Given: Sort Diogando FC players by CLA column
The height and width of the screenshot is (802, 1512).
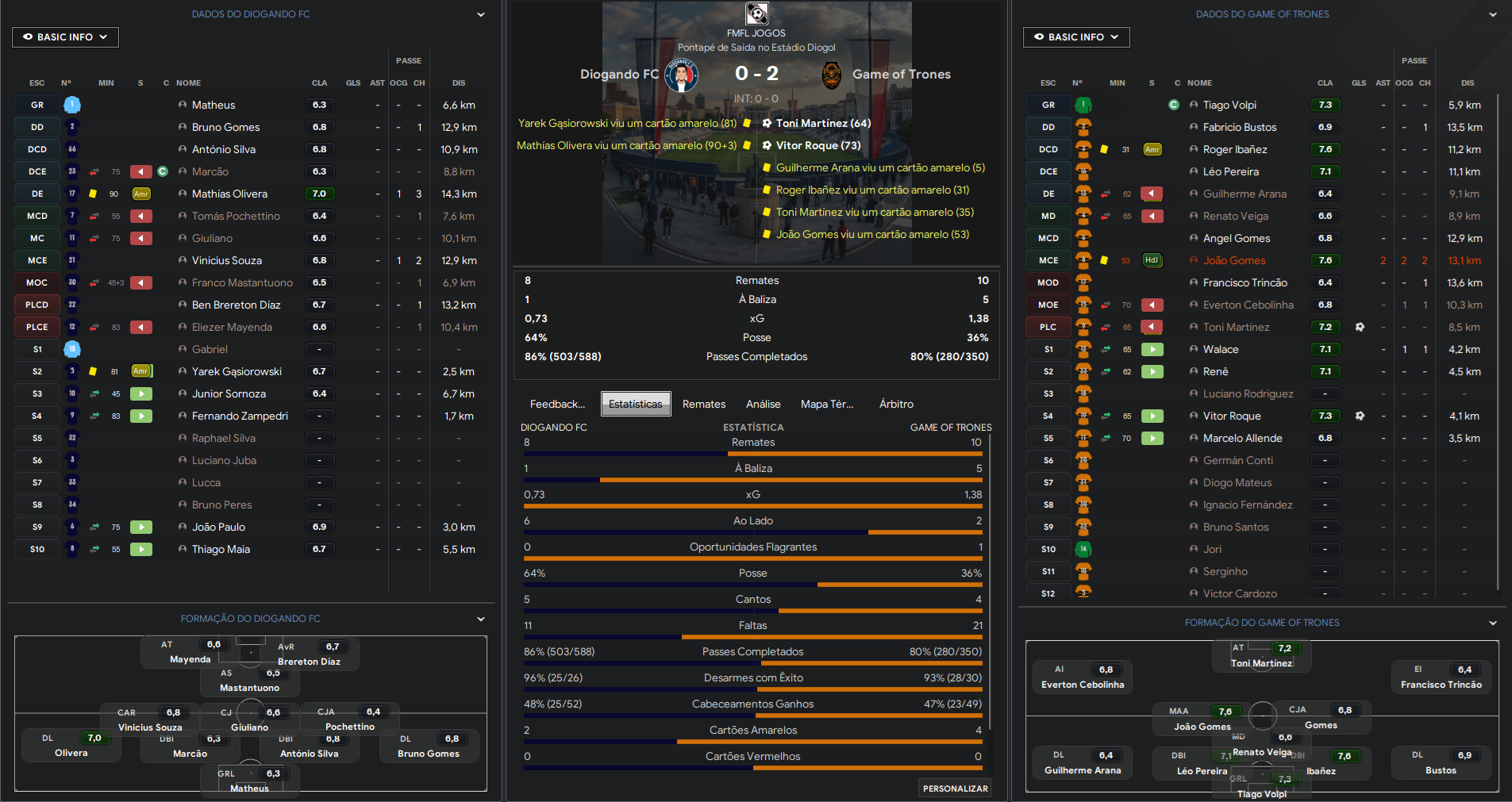Looking at the screenshot, I should point(319,83).
